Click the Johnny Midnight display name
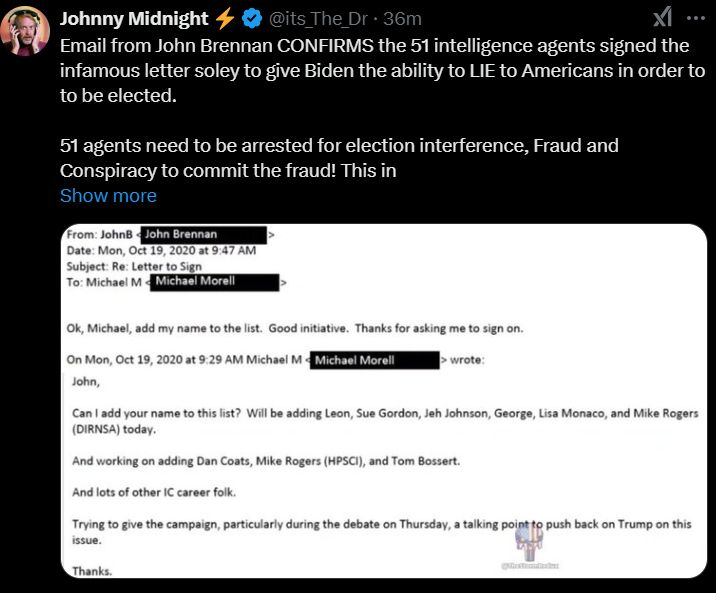The width and height of the screenshot is (716, 593). click(x=132, y=19)
